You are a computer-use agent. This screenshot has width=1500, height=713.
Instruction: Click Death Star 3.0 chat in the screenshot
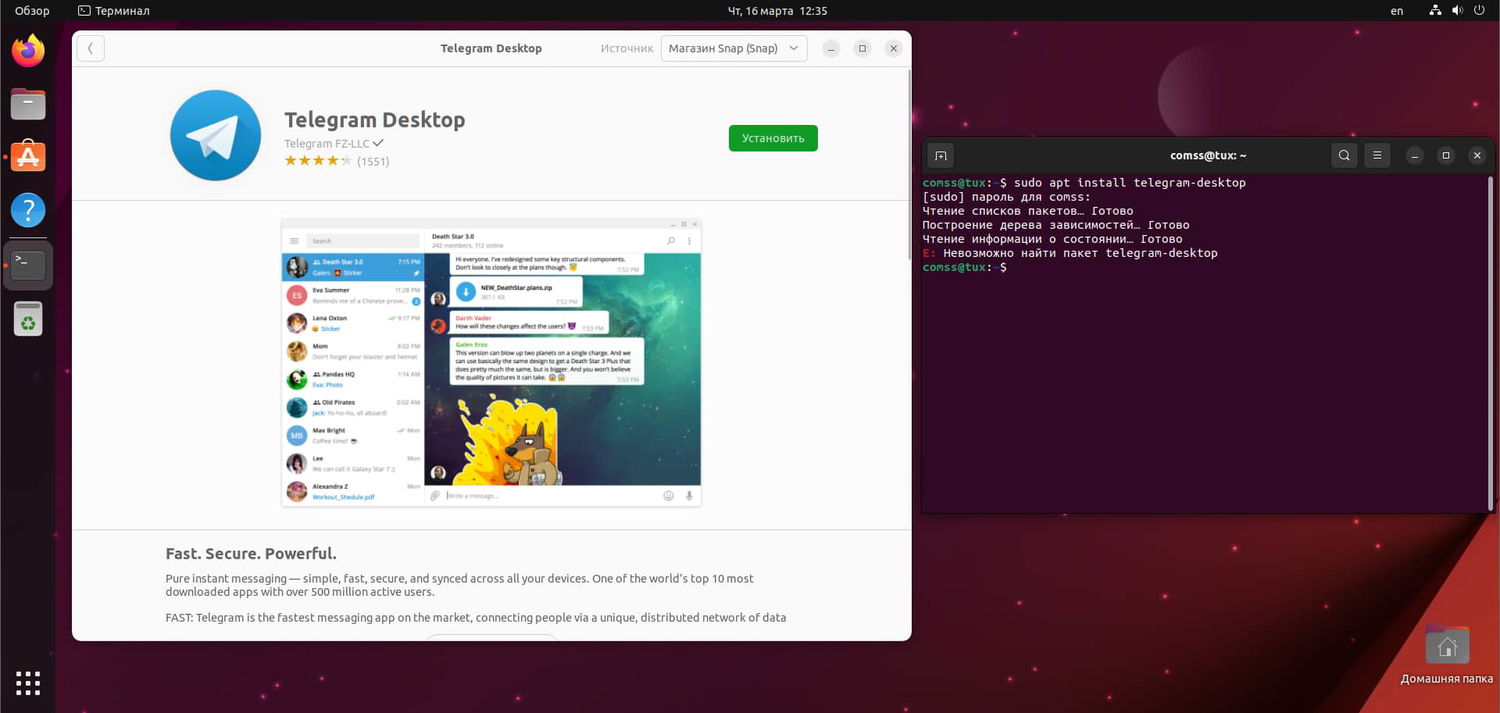pyautogui.click(x=353, y=266)
